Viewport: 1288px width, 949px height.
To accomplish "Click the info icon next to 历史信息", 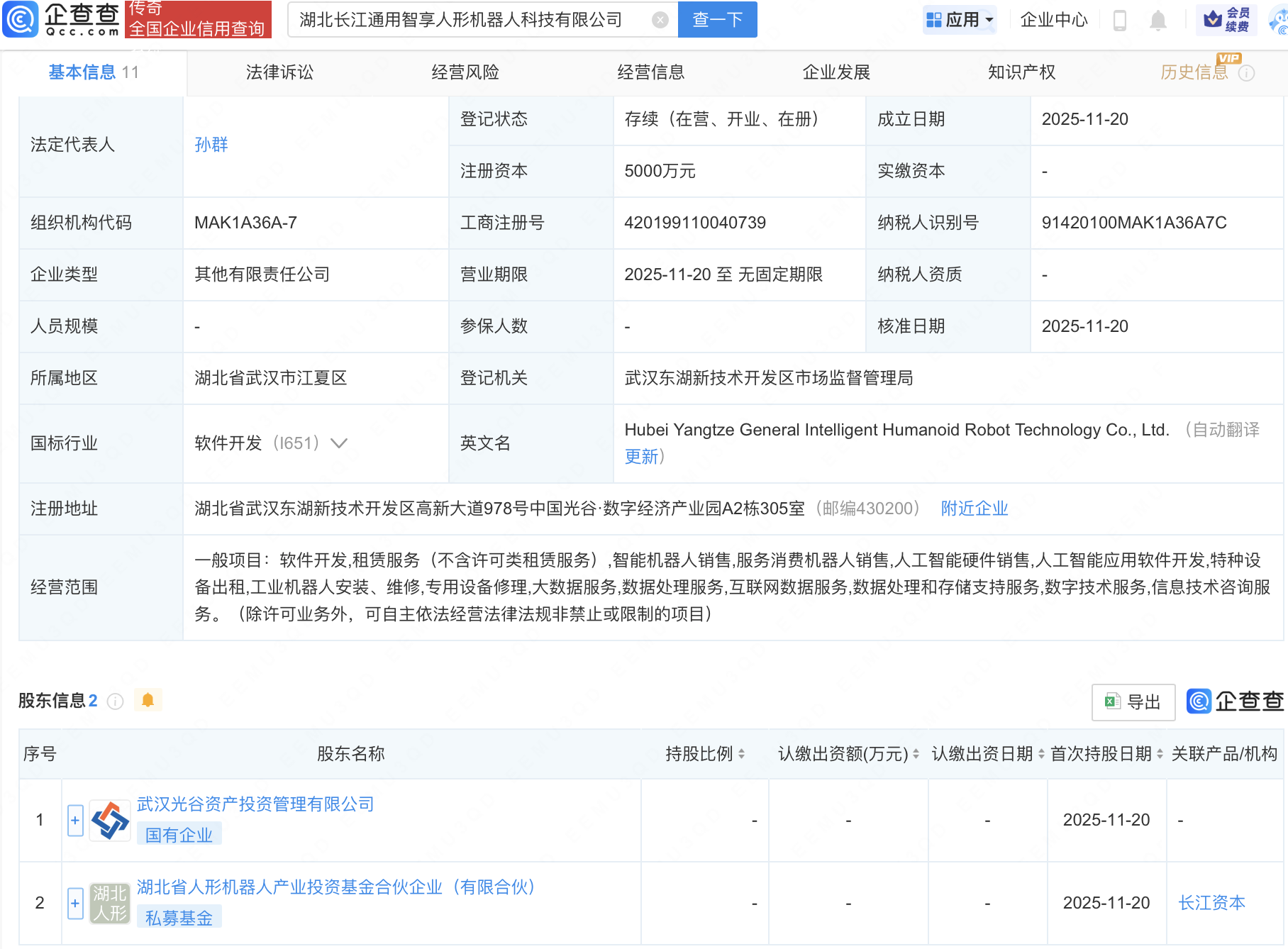I will (x=1246, y=73).
